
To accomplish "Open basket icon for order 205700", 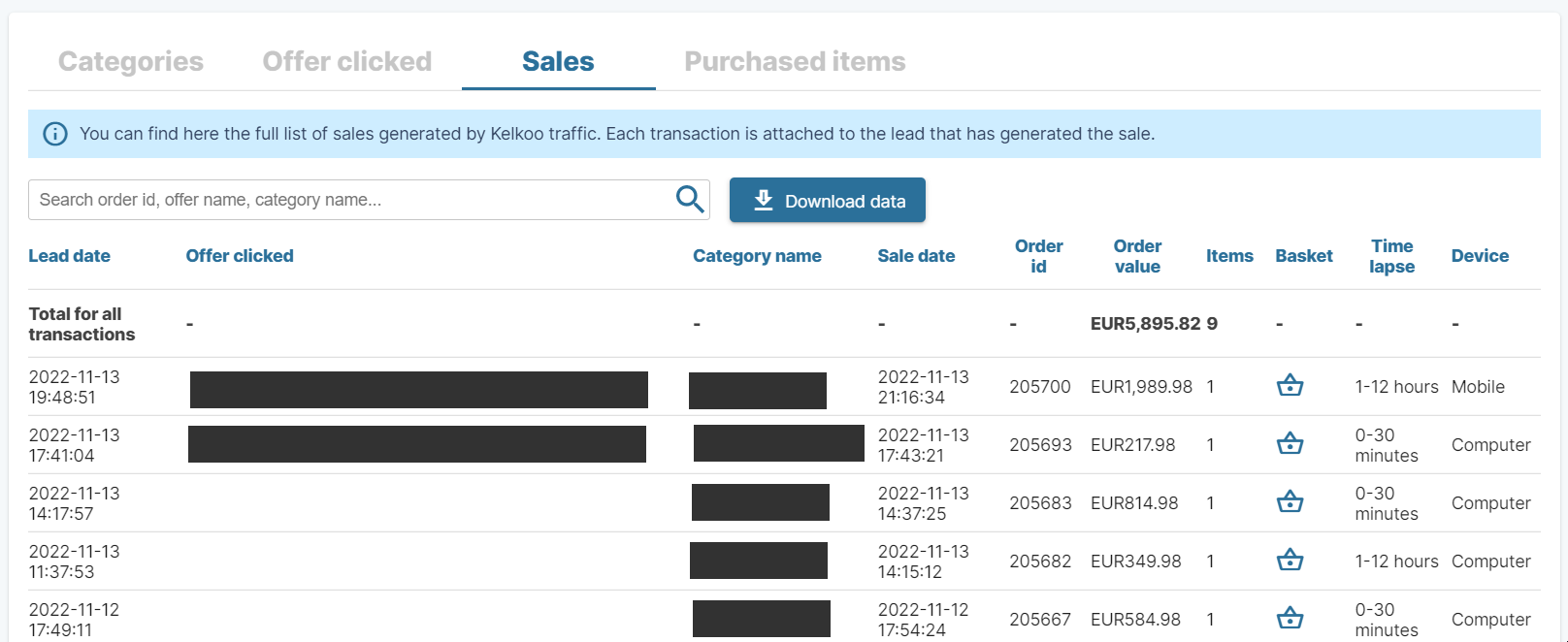I will click(1290, 386).
